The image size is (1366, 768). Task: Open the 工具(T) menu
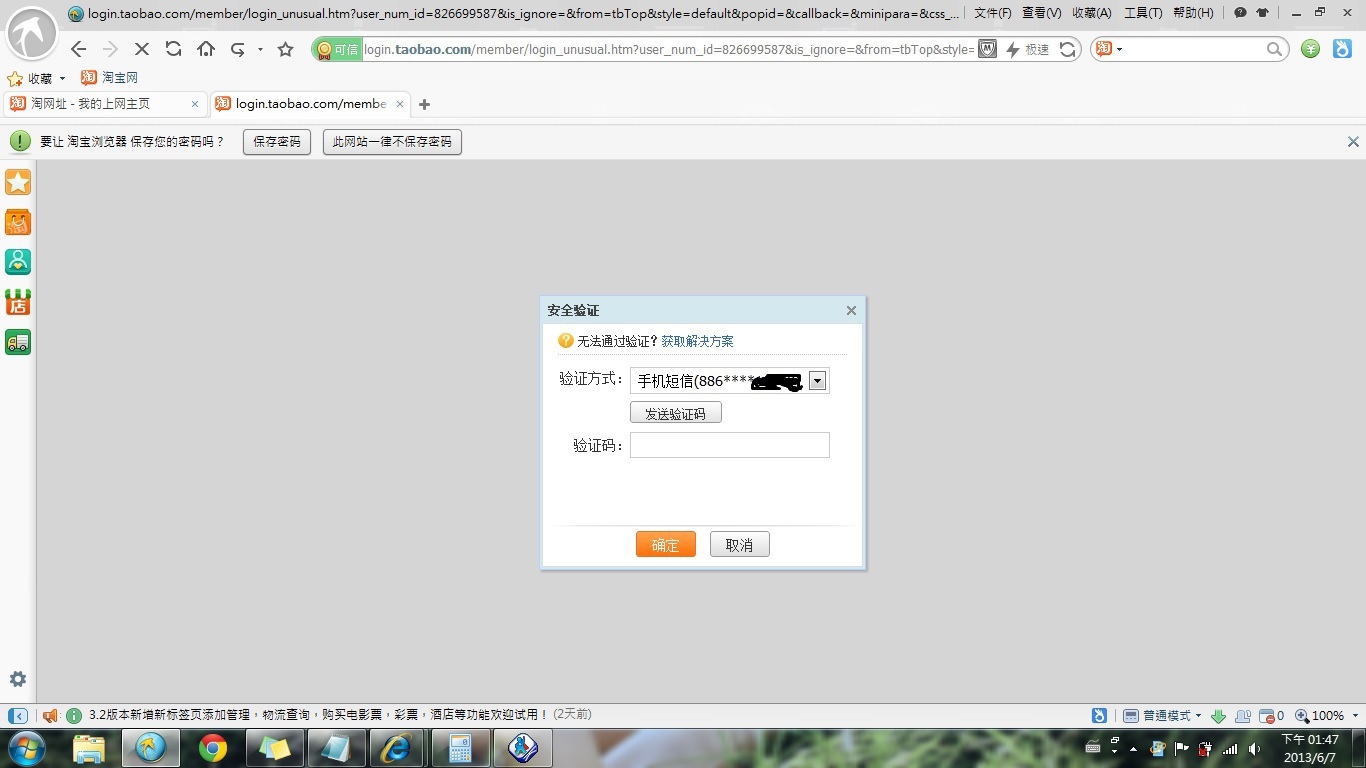(x=1143, y=13)
